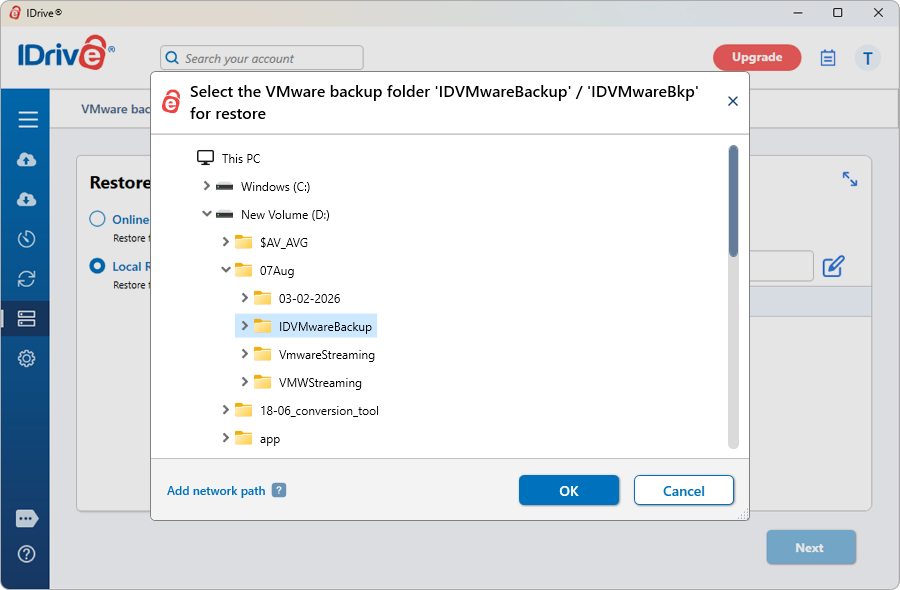Select the $AV_AVG folder

pyautogui.click(x=271, y=242)
